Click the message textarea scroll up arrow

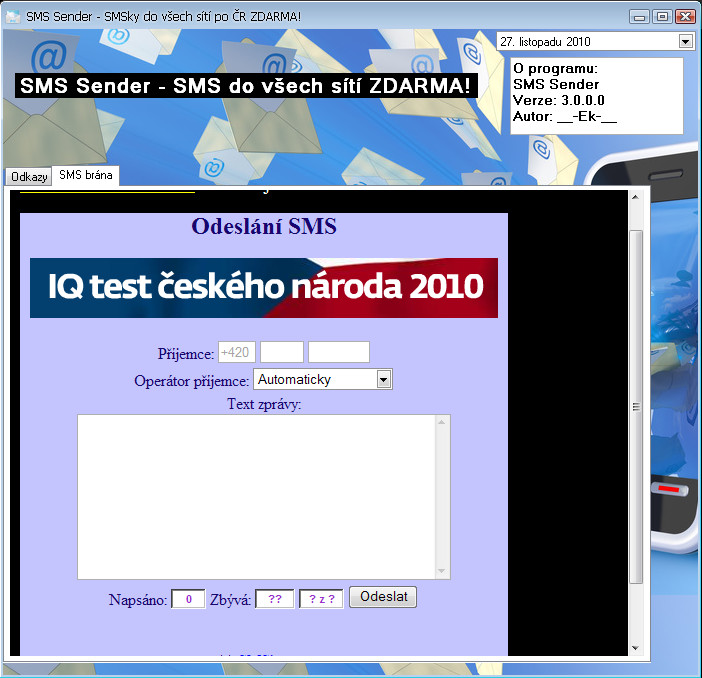point(441,422)
